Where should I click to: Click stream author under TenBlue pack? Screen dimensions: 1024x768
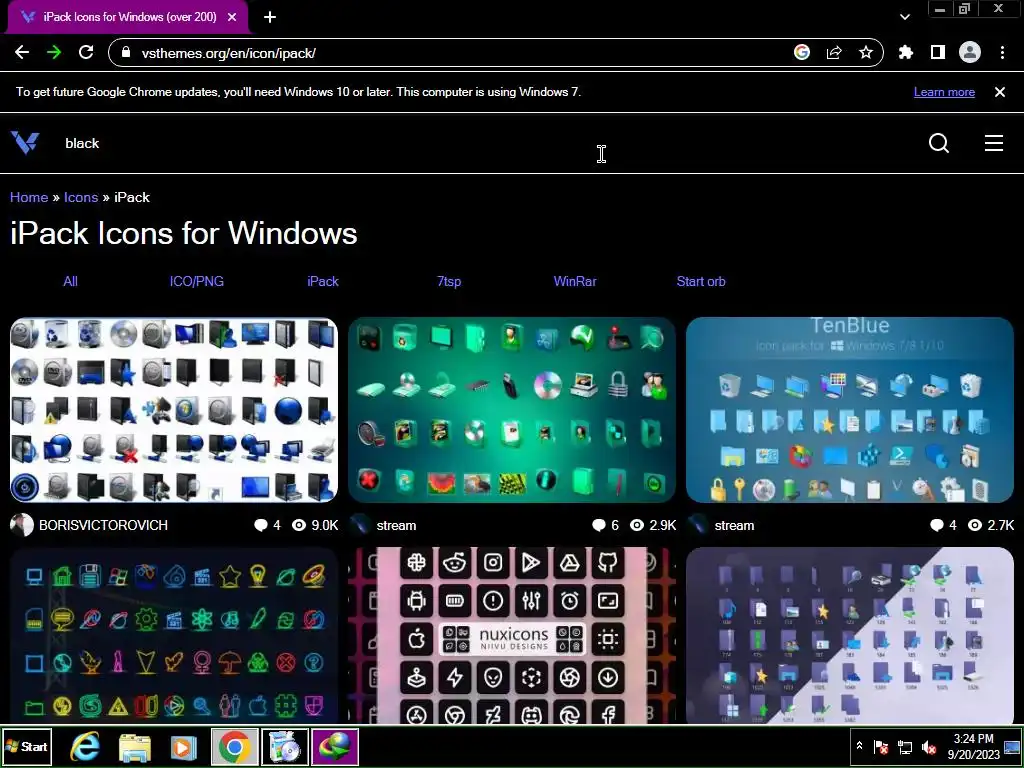click(734, 525)
